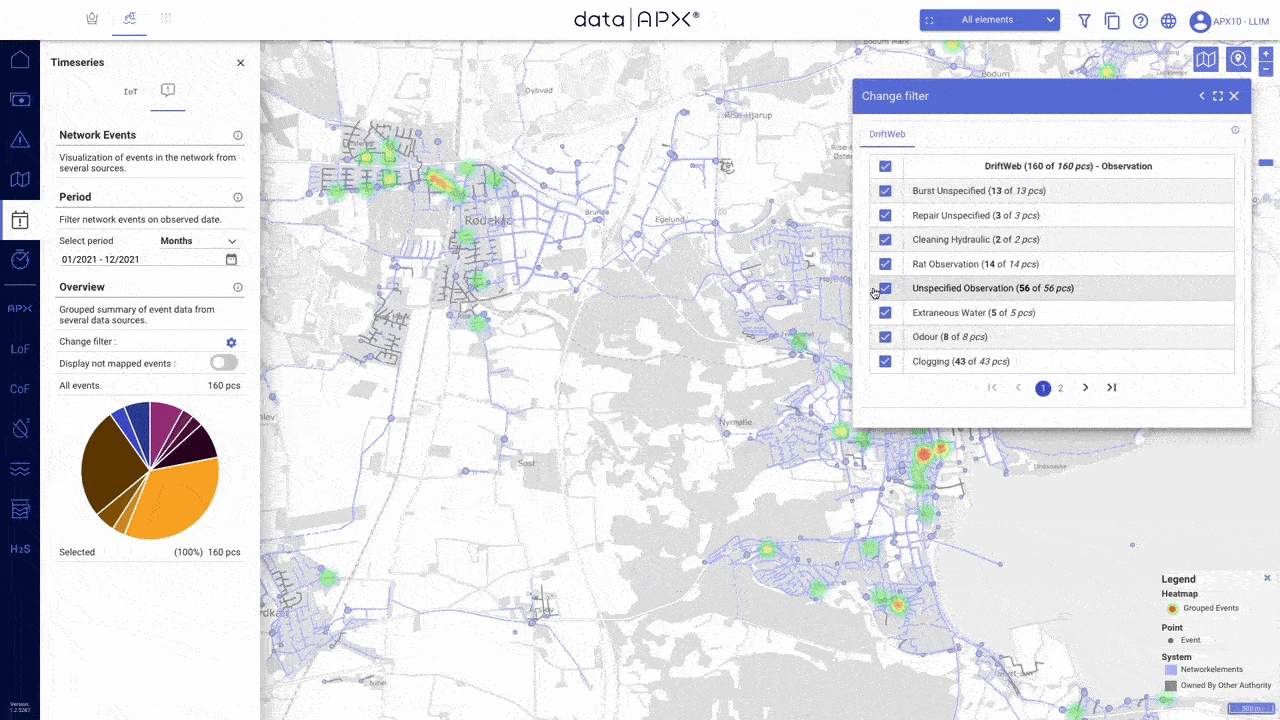This screenshot has height=720, width=1280.
Task: Open the H2S module in sidebar
Action: [x=20, y=549]
